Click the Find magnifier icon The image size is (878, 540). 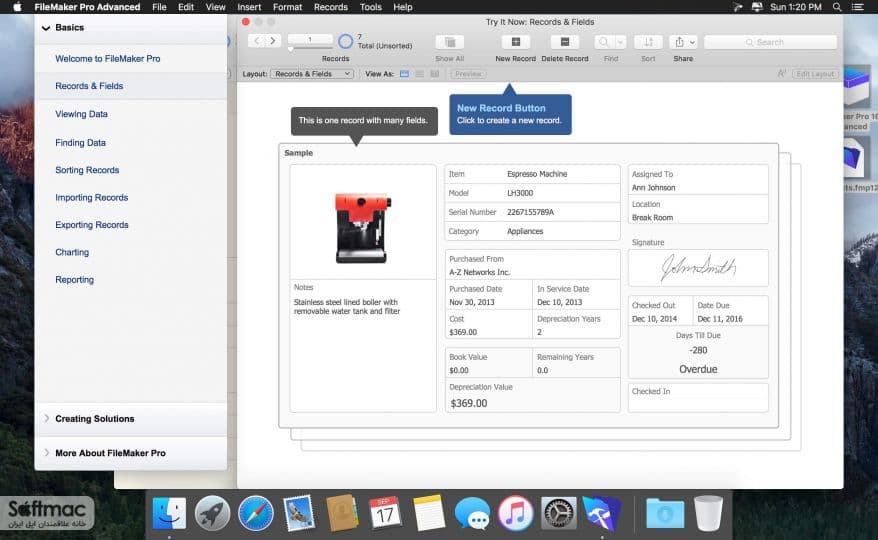[x=604, y=42]
